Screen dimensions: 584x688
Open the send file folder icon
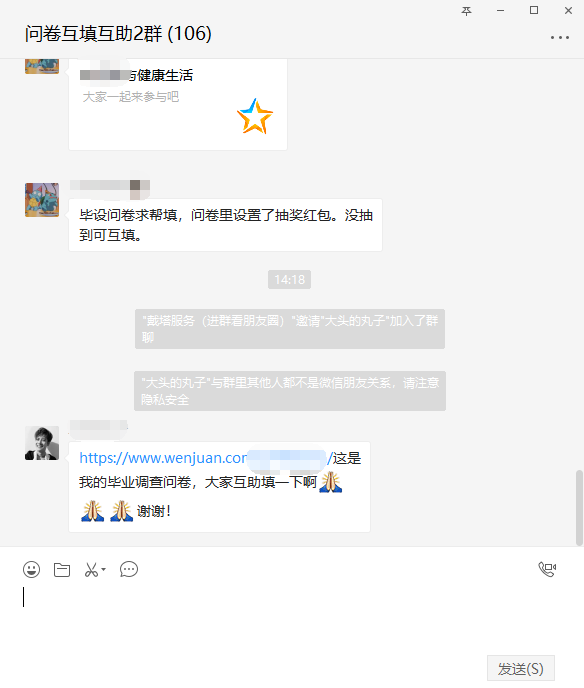point(62,570)
